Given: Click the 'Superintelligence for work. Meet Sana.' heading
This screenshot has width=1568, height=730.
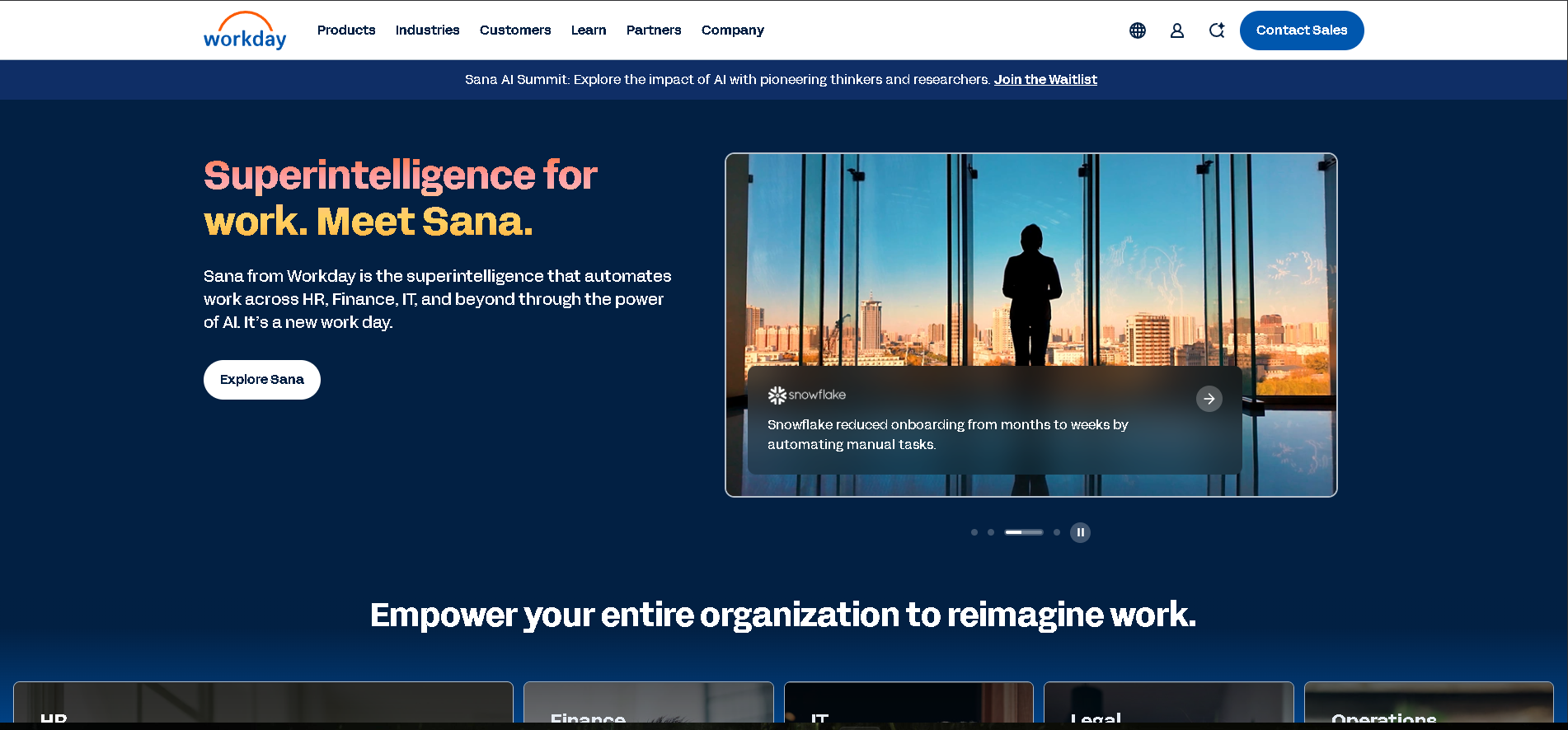Looking at the screenshot, I should pos(401,198).
